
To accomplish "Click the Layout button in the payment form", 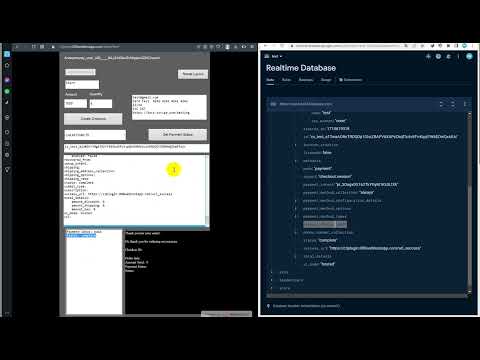I will point(193,74).
